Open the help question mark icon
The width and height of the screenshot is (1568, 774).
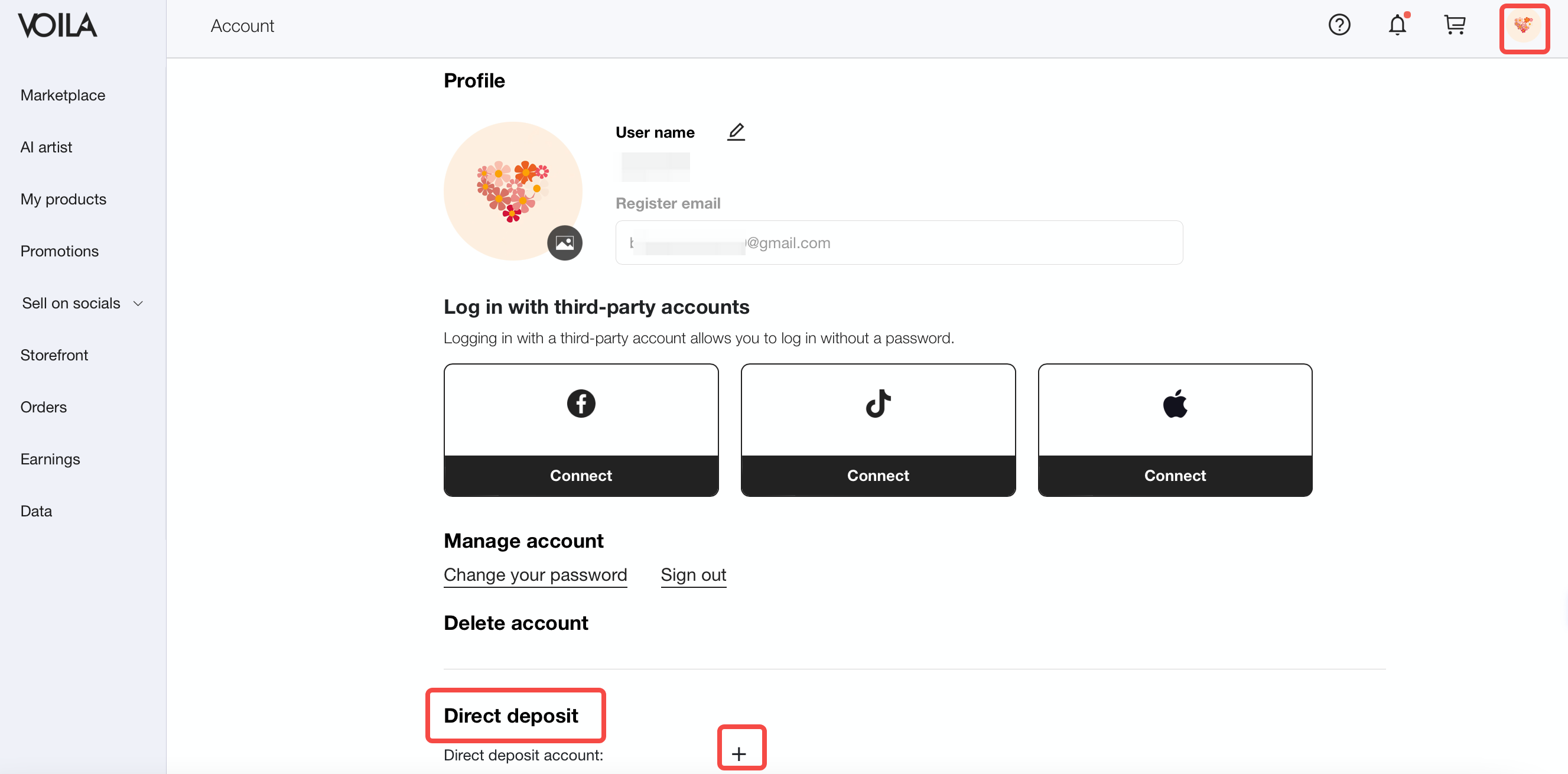[x=1339, y=25]
